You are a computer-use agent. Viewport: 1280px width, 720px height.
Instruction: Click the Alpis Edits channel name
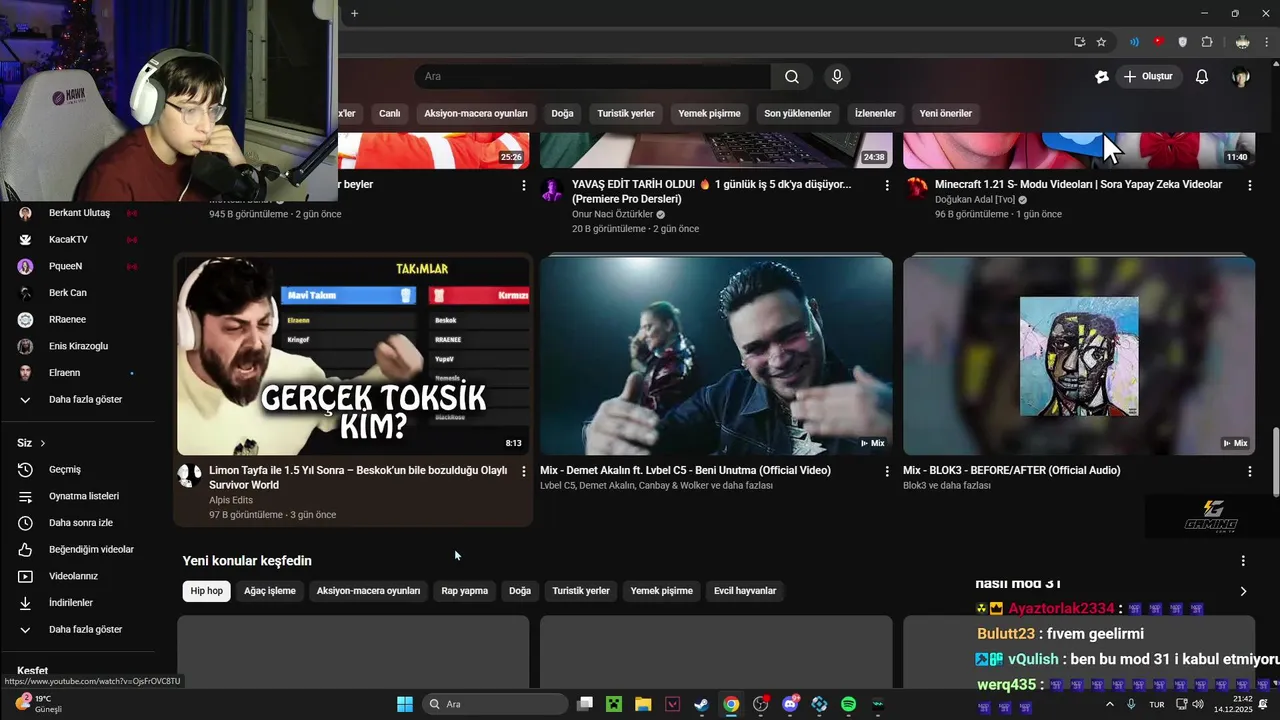(x=231, y=500)
